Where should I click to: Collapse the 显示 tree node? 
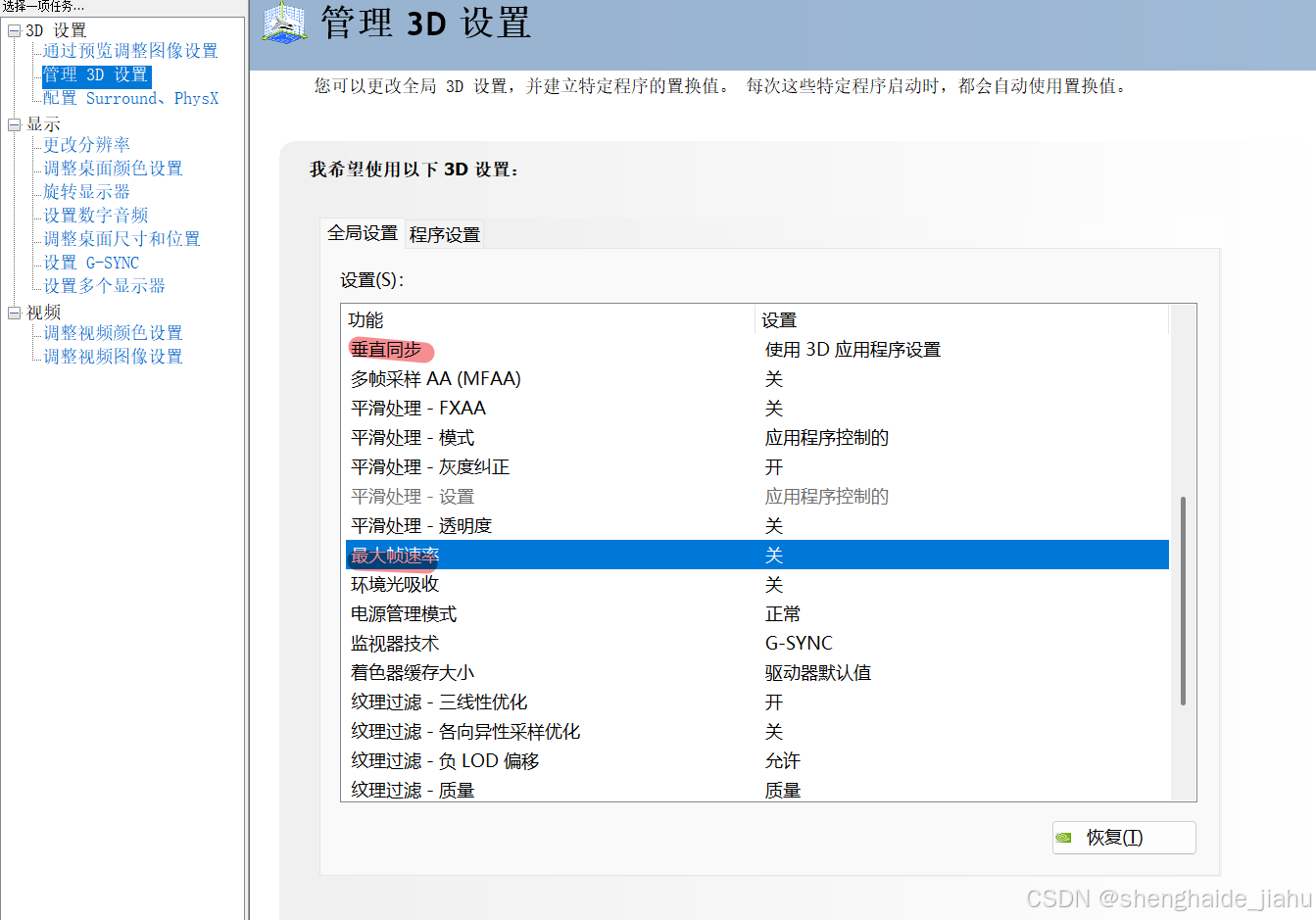15,125
